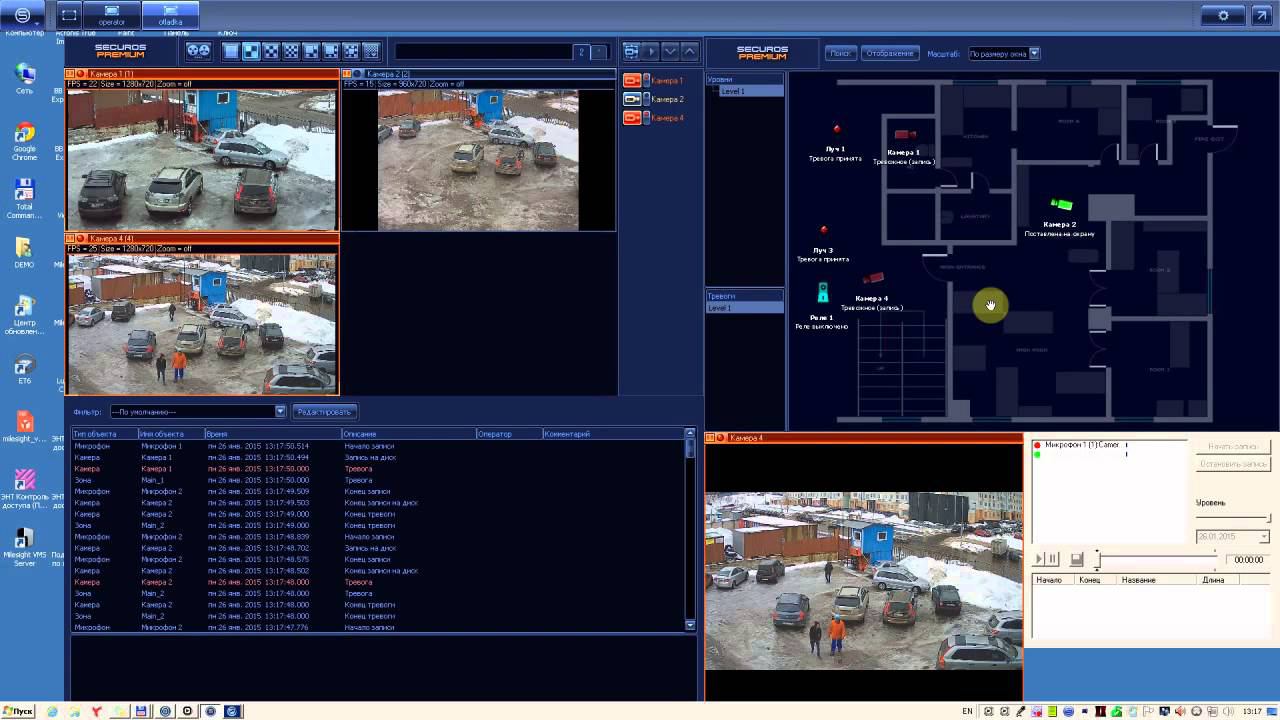Select Микрофон 1 in the audio list

1082,445
